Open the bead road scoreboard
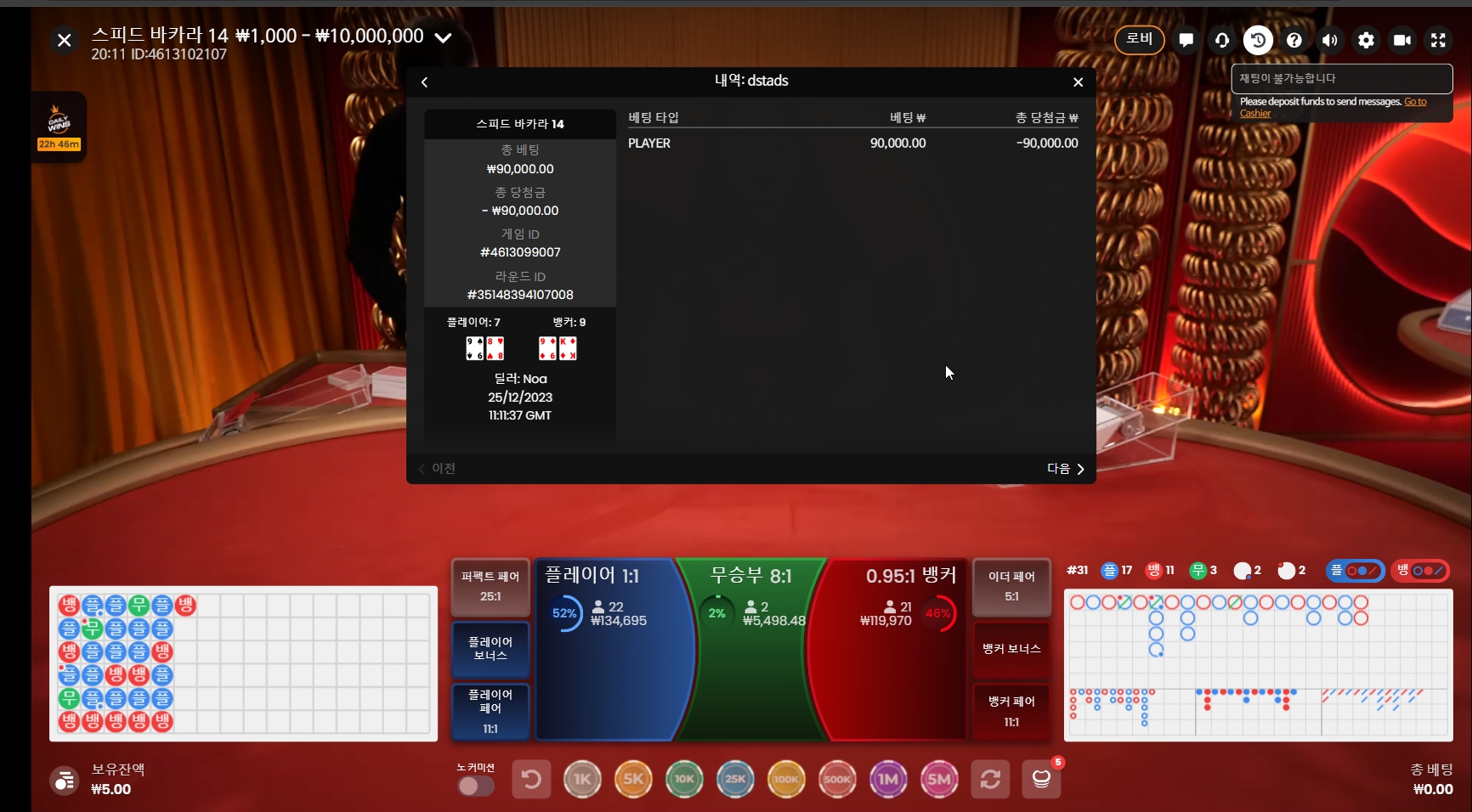1472x812 pixels. pos(243,663)
